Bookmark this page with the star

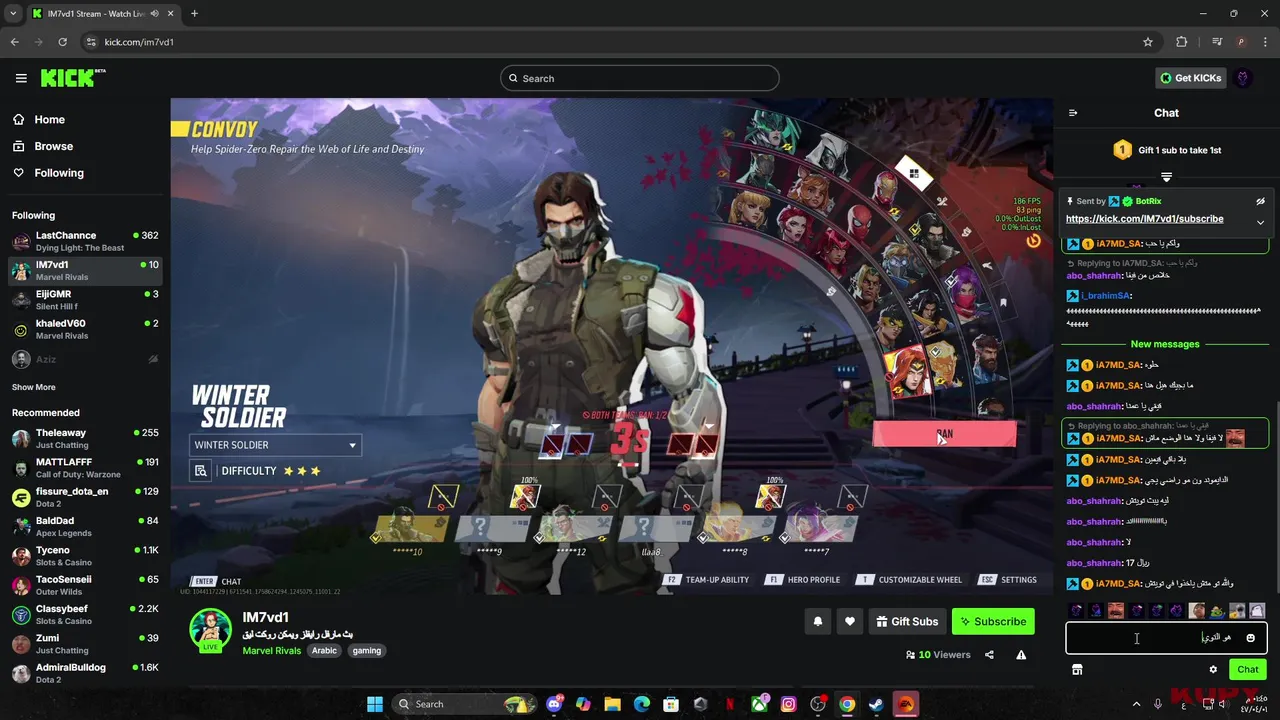[1148, 42]
